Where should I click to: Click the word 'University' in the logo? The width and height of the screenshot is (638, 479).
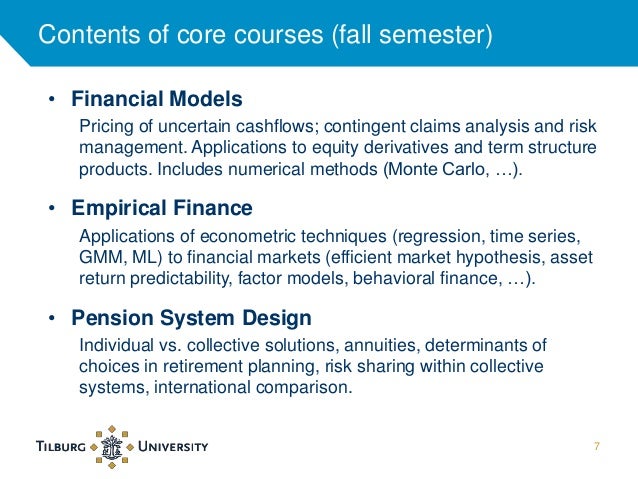click(x=173, y=446)
